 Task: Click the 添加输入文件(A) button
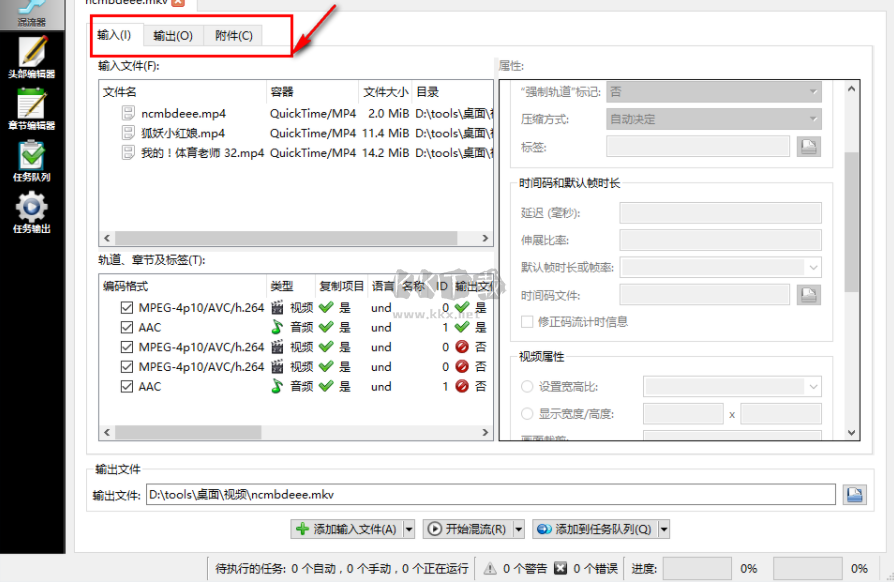click(348, 529)
